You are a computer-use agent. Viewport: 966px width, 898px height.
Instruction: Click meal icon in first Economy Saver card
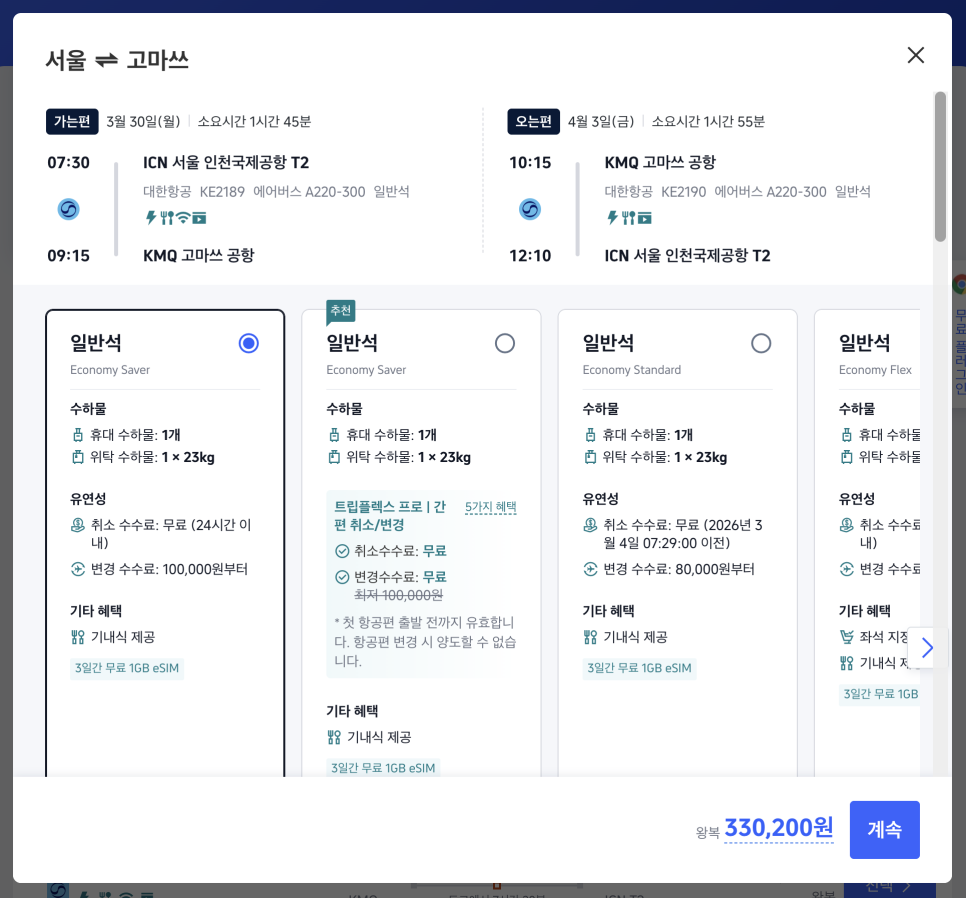(x=78, y=637)
